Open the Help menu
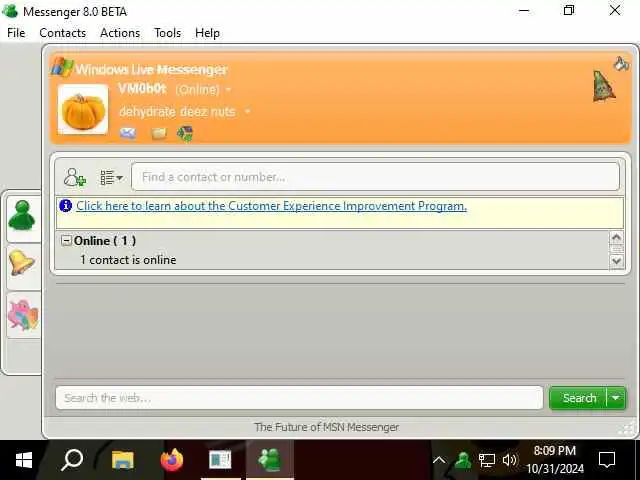 point(207,33)
